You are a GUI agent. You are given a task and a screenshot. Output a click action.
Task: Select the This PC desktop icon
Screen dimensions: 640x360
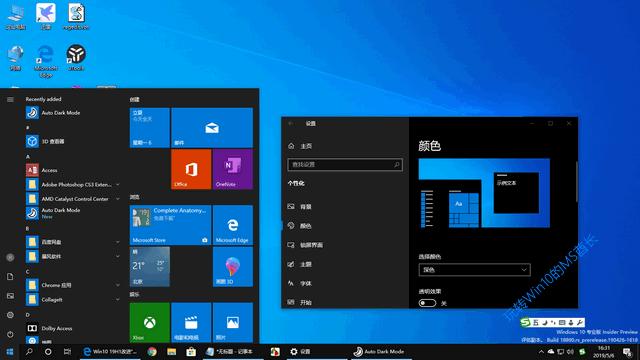[16, 16]
